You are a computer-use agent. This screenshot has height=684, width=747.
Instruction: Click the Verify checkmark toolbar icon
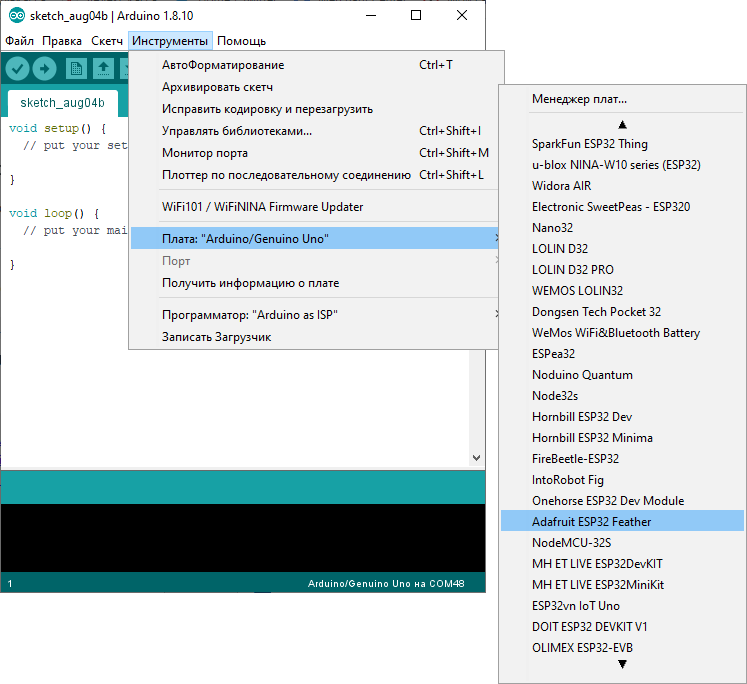coord(18,69)
